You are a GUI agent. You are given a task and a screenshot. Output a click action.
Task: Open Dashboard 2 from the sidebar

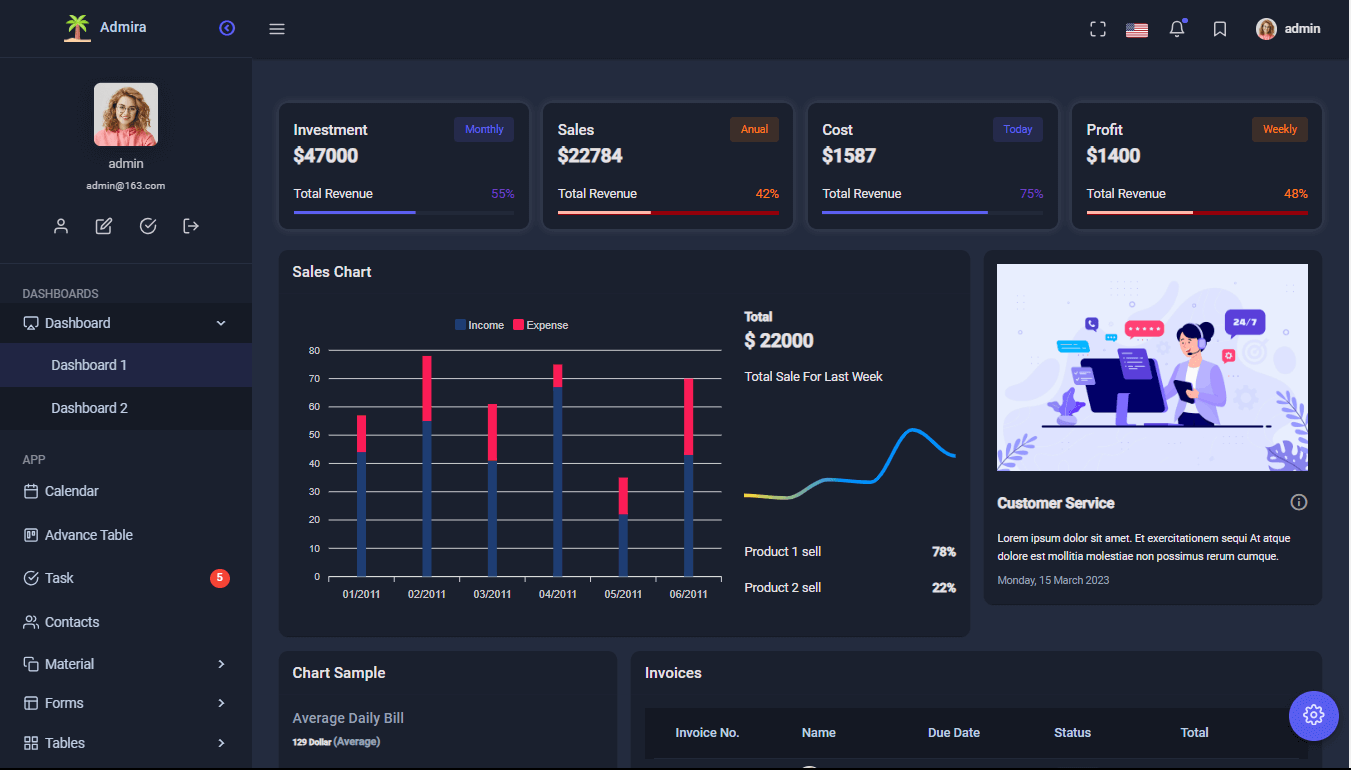coord(89,408)
